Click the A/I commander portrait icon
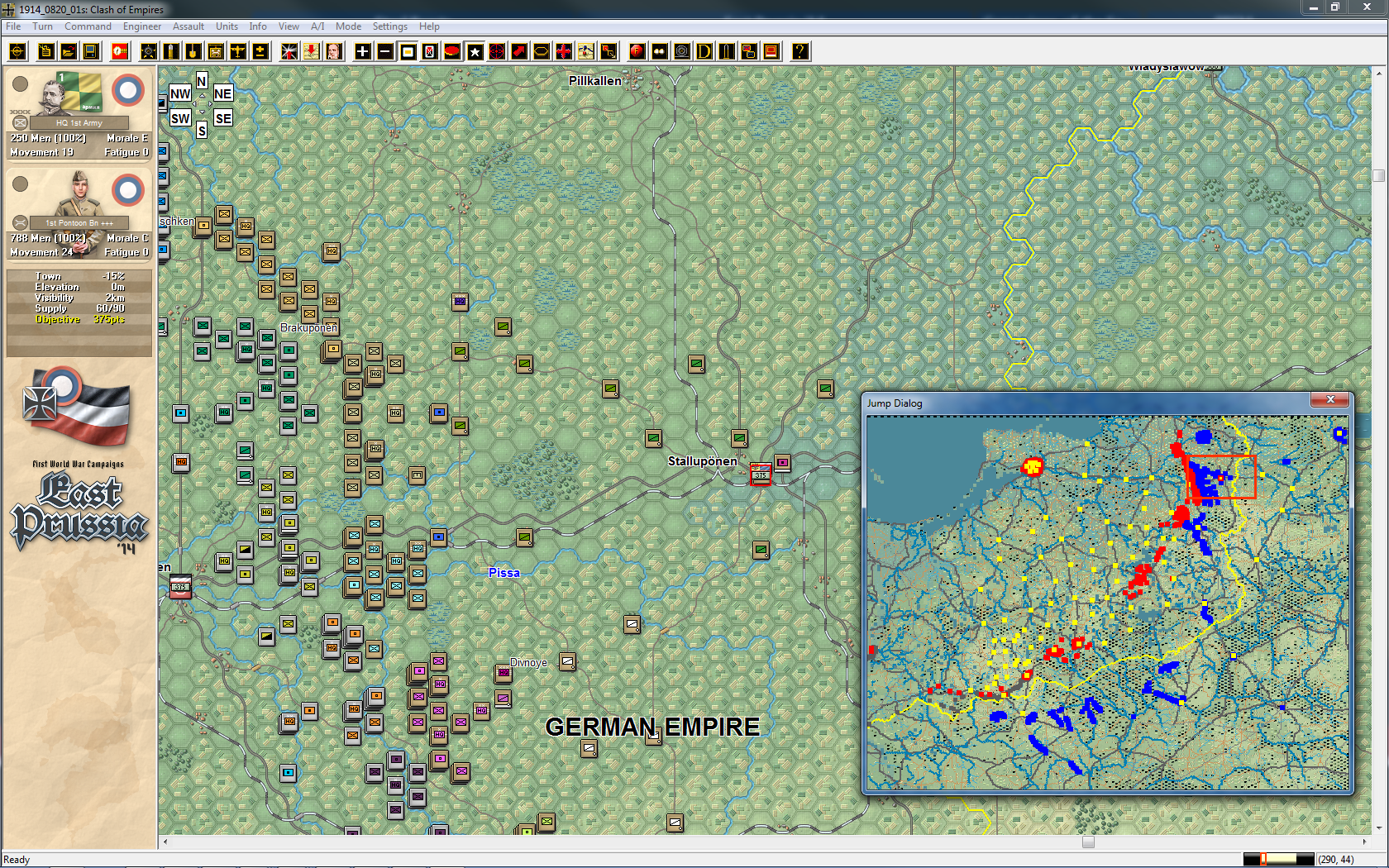Viewport: 1389px width, 868px height. tap(334, 51)
